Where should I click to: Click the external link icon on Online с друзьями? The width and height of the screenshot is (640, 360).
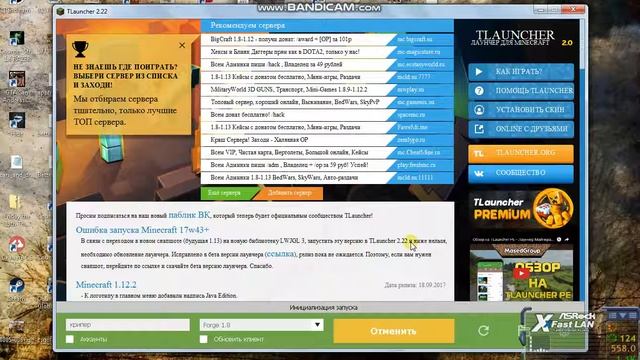(x=479, y=129)
